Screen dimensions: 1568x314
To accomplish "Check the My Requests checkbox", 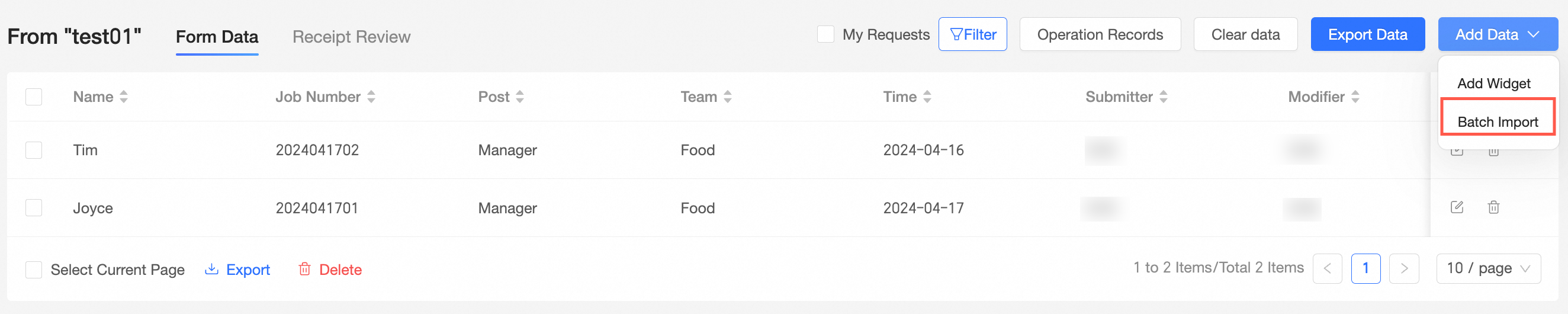I will point(825,34).
